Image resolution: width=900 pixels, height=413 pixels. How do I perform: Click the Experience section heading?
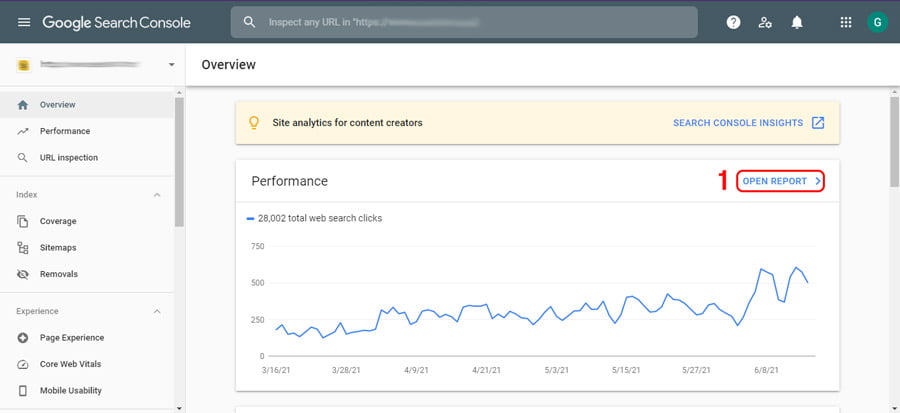pos(37,311)
